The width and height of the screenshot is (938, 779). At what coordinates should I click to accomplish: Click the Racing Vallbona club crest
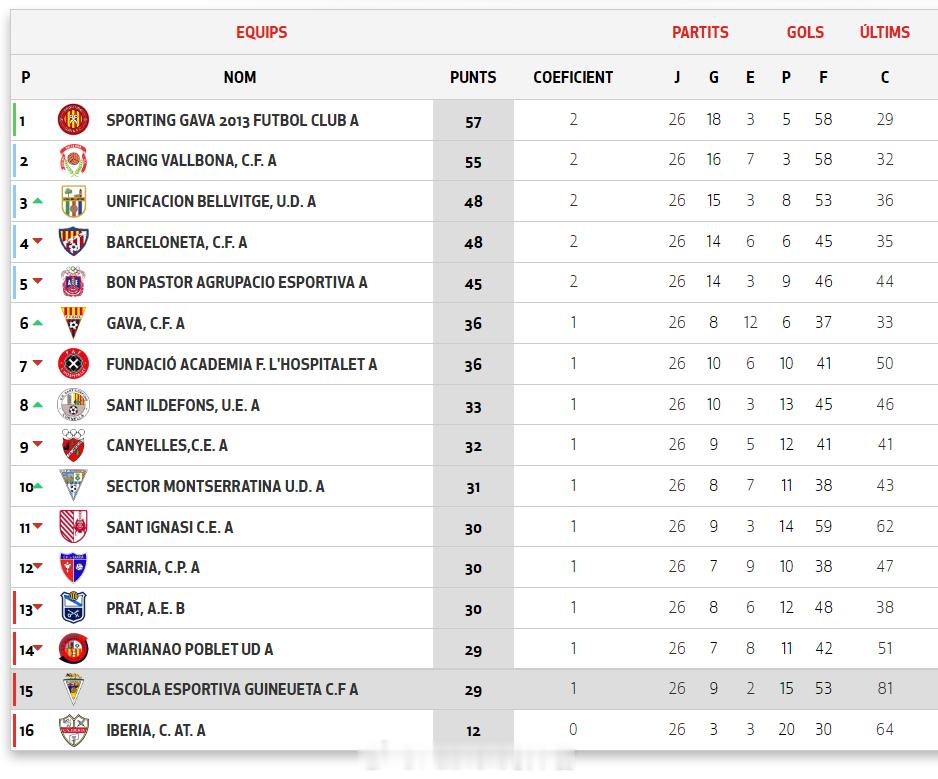point(74,160)
